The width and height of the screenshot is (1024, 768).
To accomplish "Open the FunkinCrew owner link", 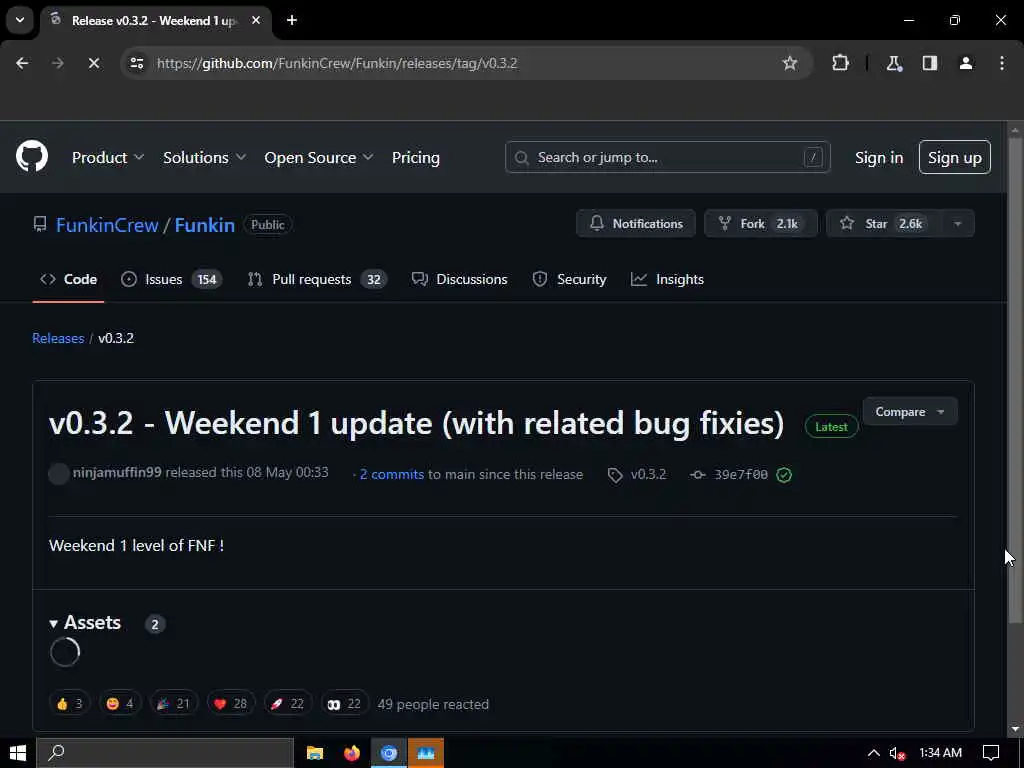I will pos(107,225).
